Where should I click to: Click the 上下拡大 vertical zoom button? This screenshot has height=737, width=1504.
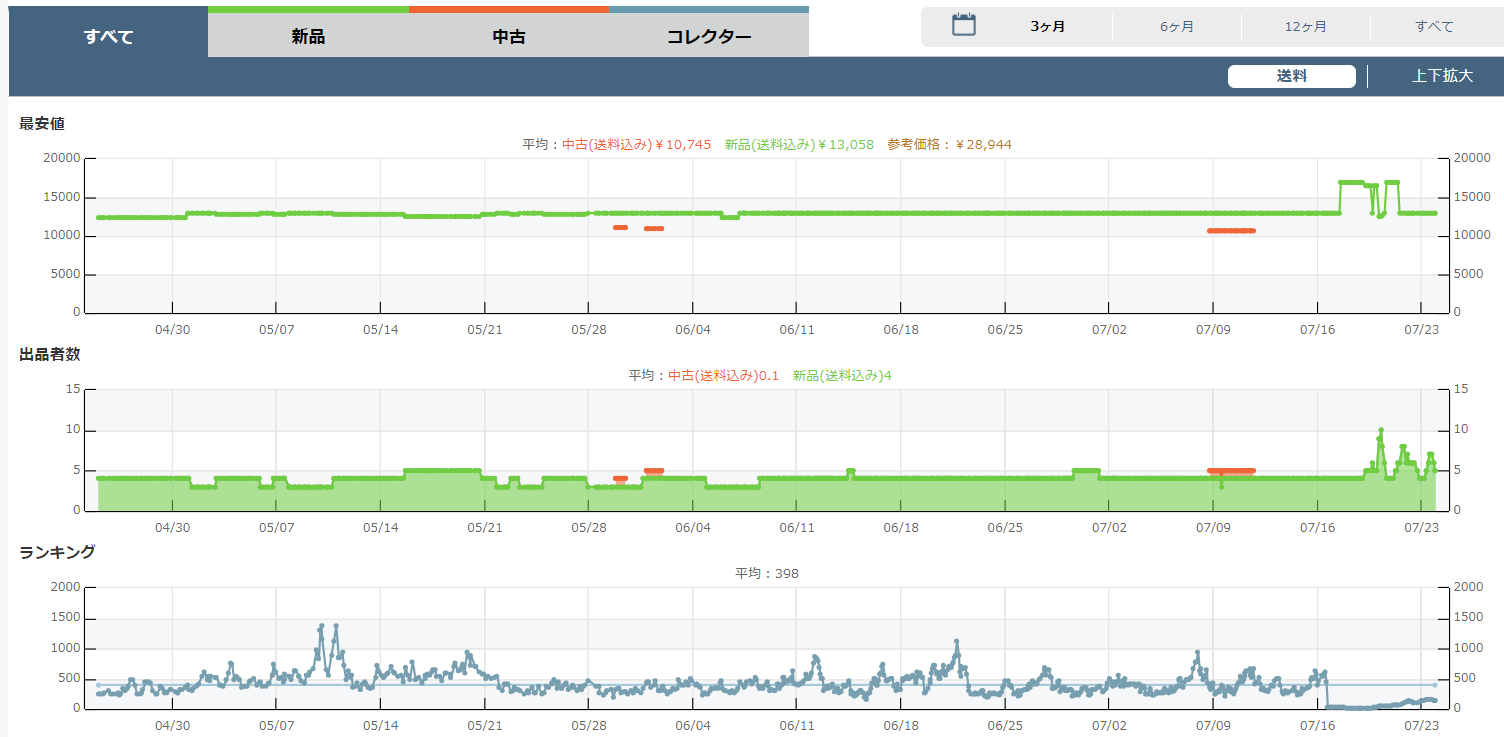tap(1442, 76)
